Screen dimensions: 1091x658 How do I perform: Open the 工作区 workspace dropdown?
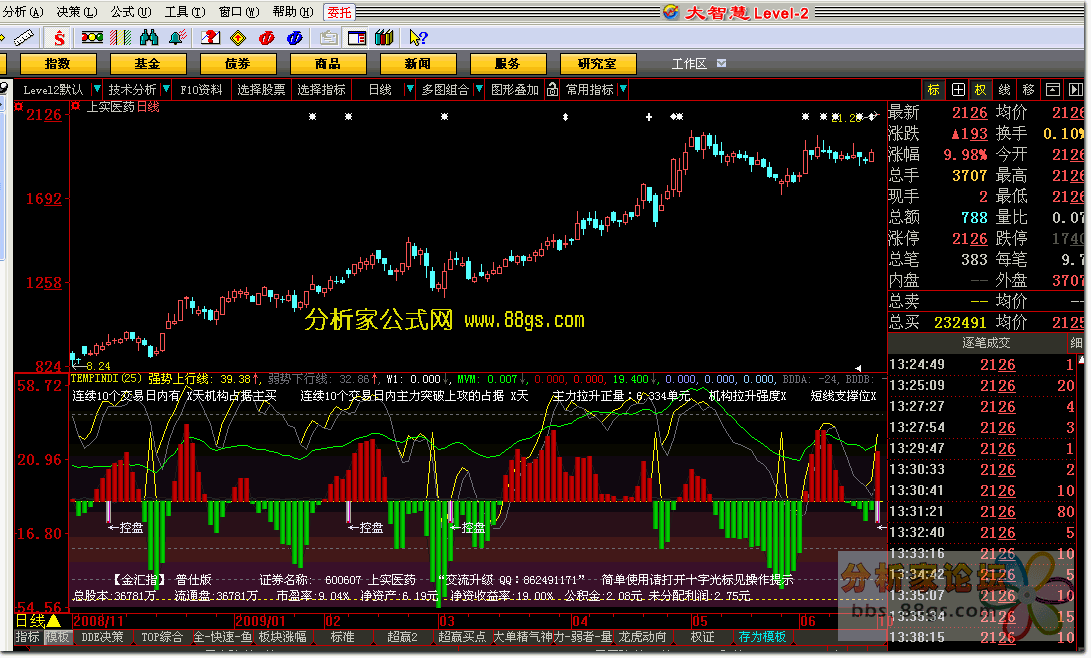tap(722, 63)
